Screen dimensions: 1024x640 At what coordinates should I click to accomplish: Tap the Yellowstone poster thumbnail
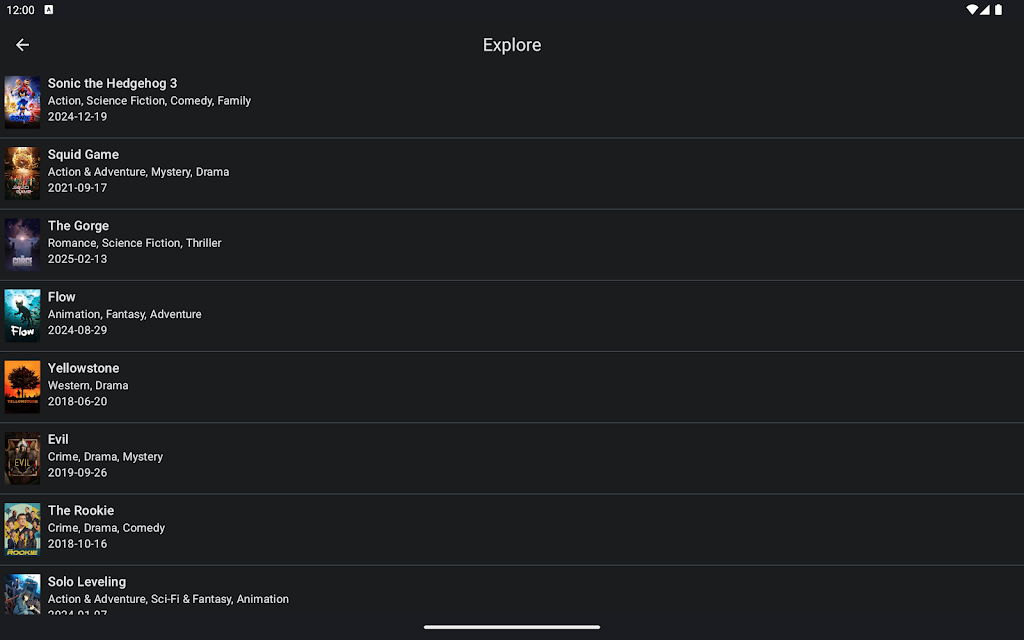pos(22,387)
